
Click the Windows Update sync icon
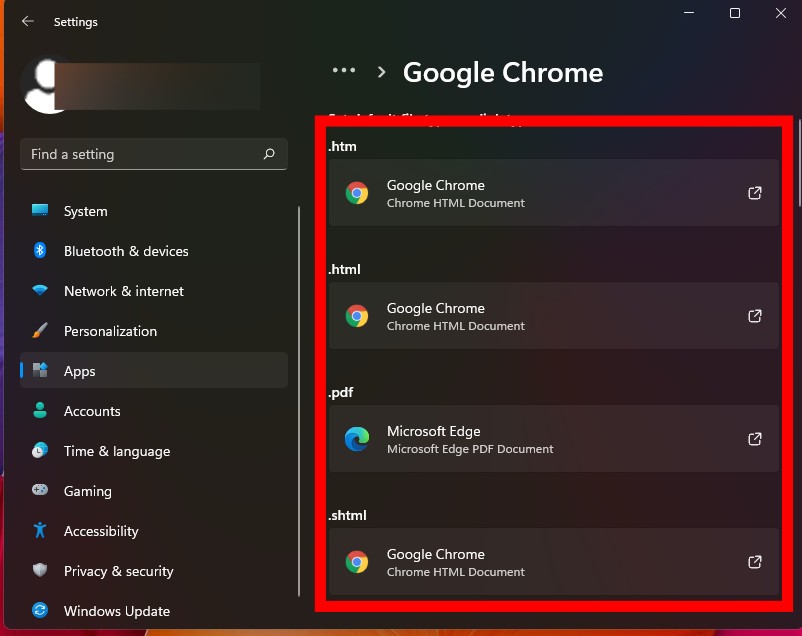(x=40, y=610)
